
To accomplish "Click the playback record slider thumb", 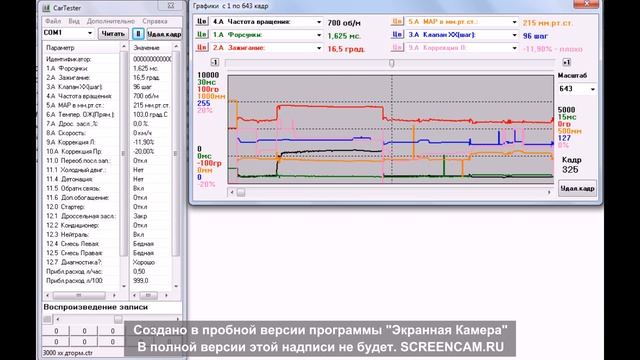I will pos(118,319).
